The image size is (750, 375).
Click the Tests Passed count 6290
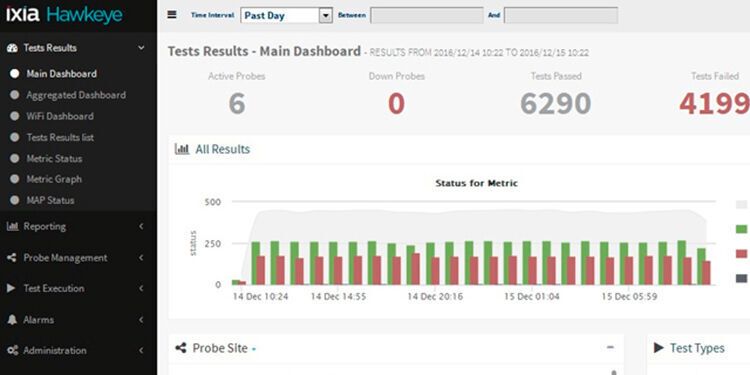pos(556,103)
